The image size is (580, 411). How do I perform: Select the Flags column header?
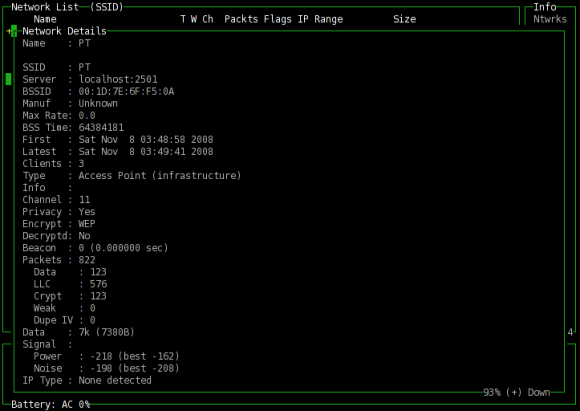pyautogui.click(x=277, y=19)
